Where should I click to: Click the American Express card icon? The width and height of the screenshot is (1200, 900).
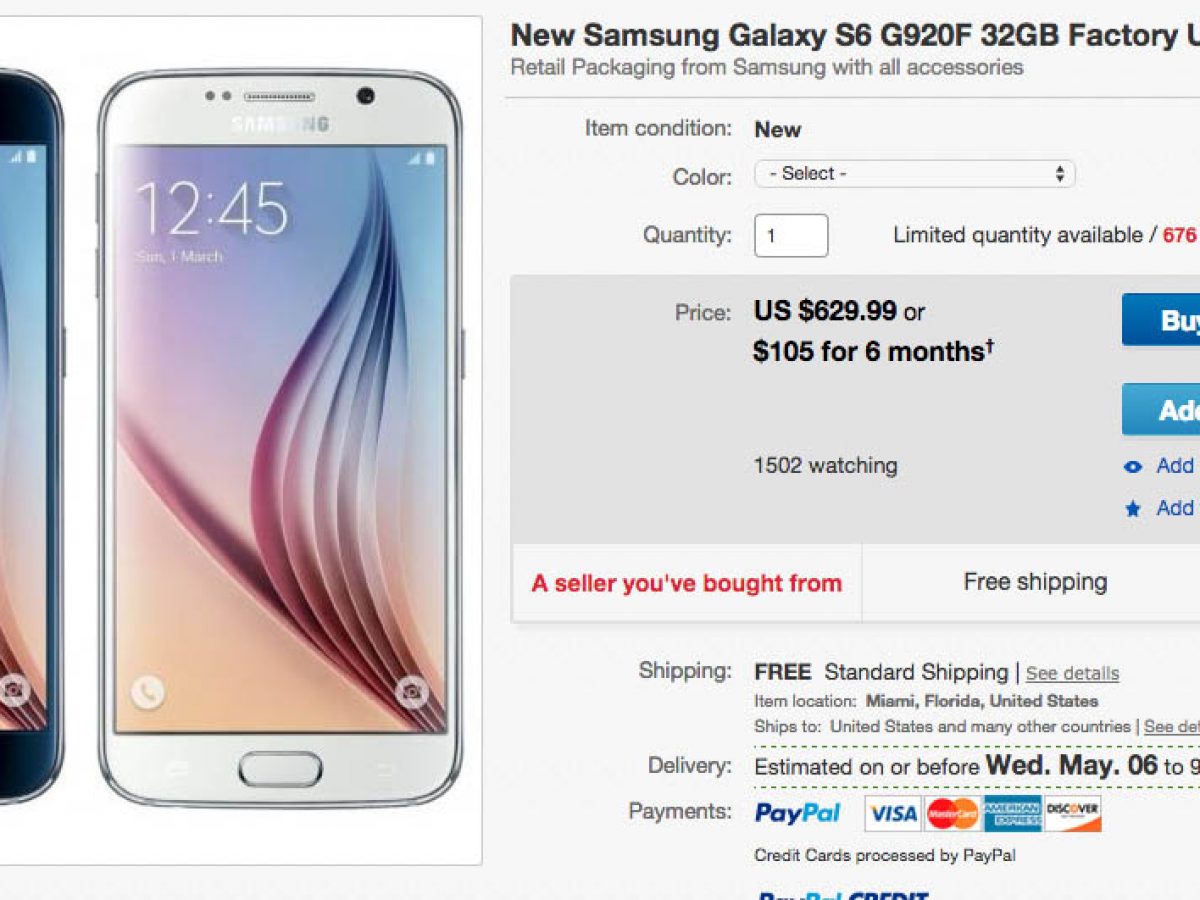point(1012,813)
